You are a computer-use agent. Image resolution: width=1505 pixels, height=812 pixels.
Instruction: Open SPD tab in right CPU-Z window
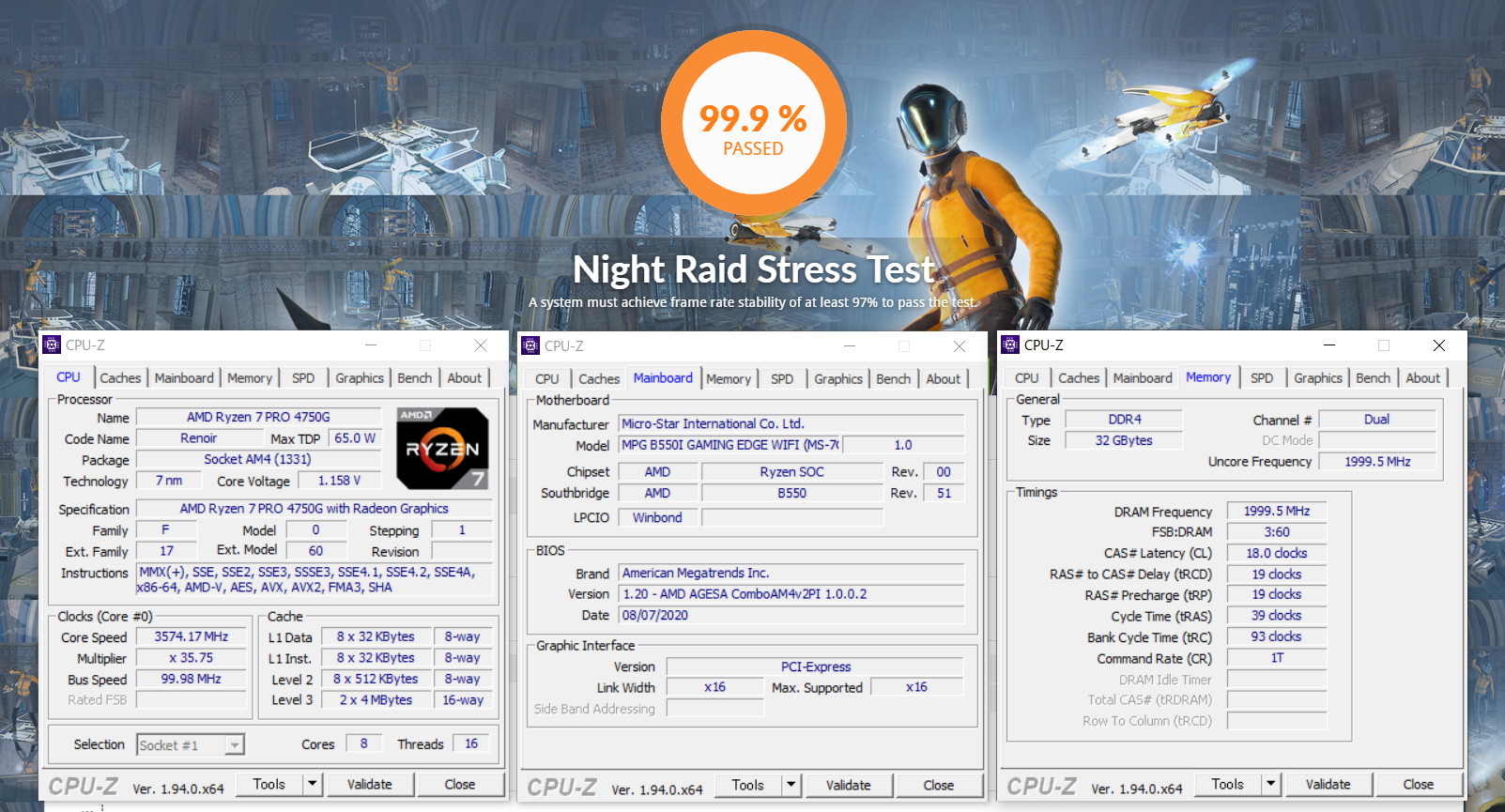pos(1262,378)
